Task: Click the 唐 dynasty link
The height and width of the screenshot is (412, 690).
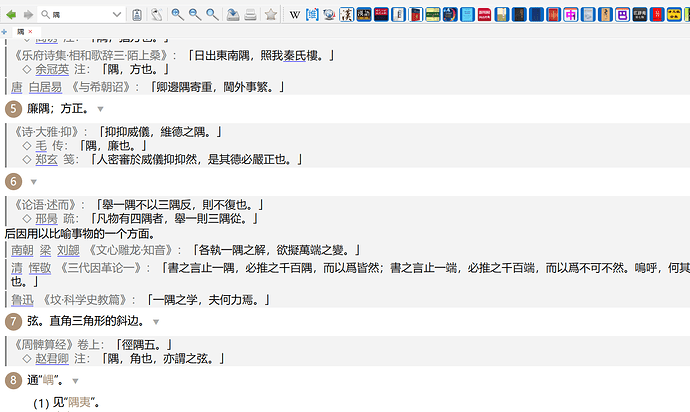Action: pyautogui.click(x=17, y=88)
